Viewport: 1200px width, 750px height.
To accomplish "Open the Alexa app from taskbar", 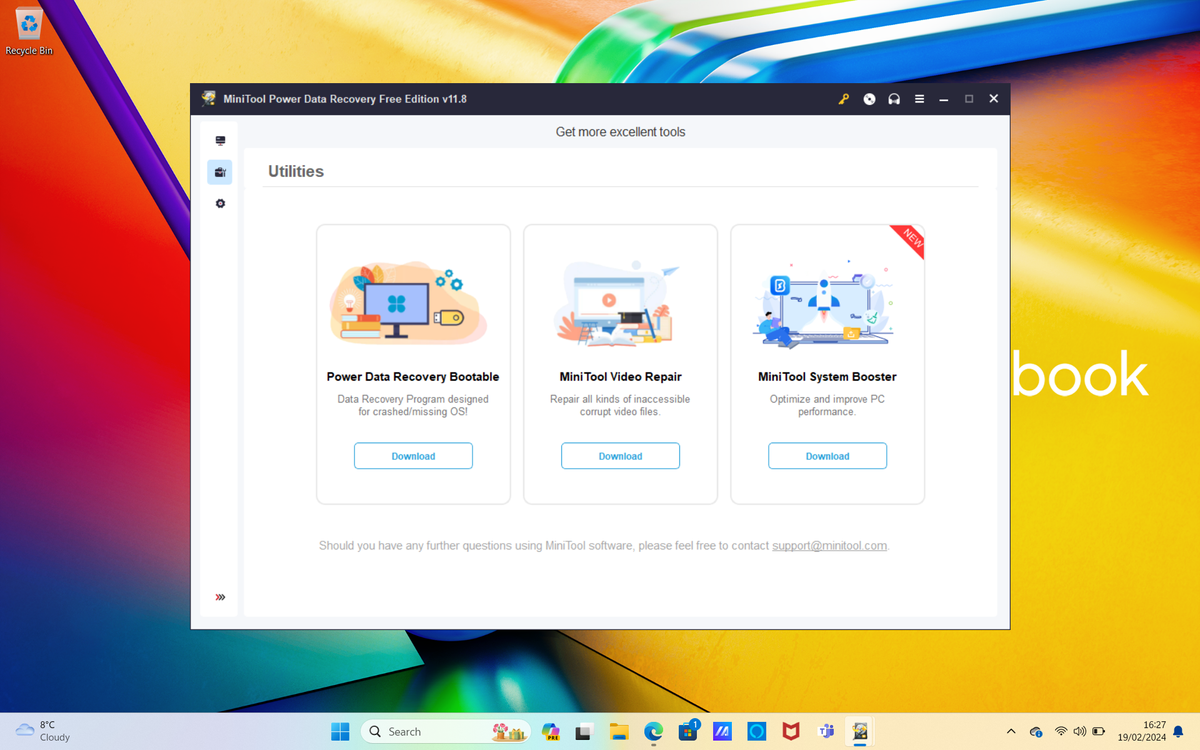I will [x=757, y=731].
